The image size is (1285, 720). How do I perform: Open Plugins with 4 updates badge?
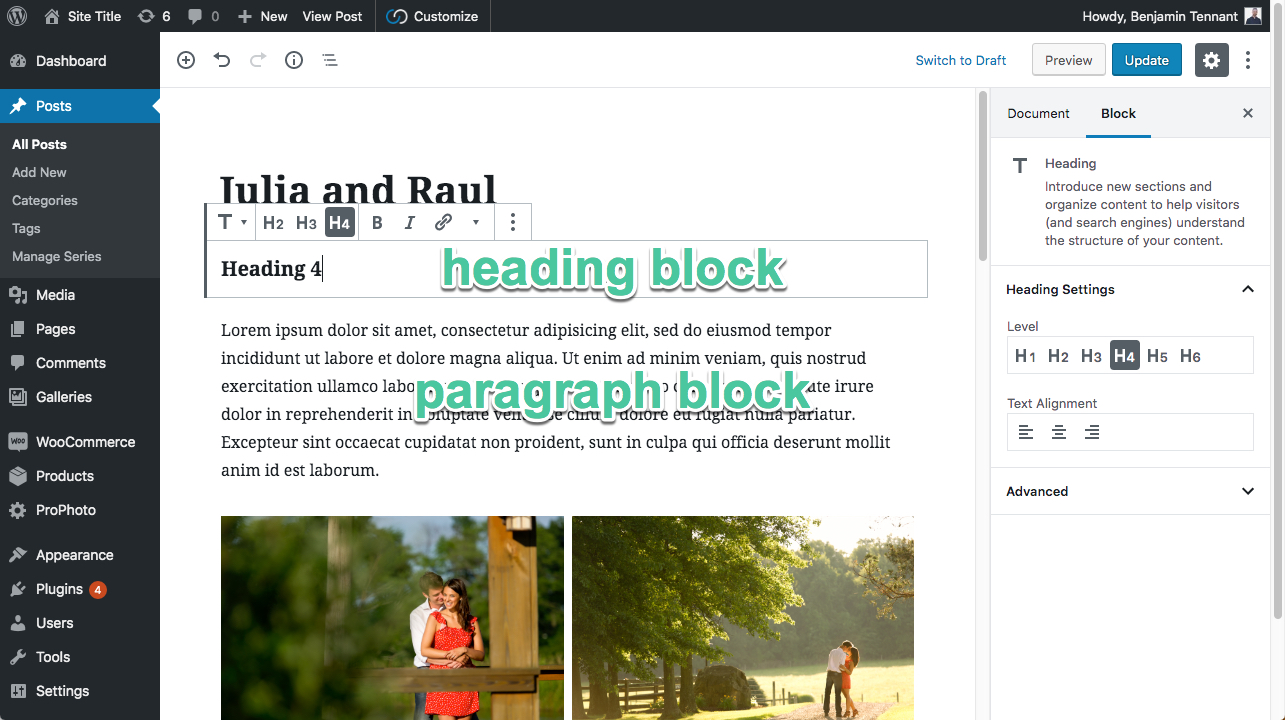point(80,589)
